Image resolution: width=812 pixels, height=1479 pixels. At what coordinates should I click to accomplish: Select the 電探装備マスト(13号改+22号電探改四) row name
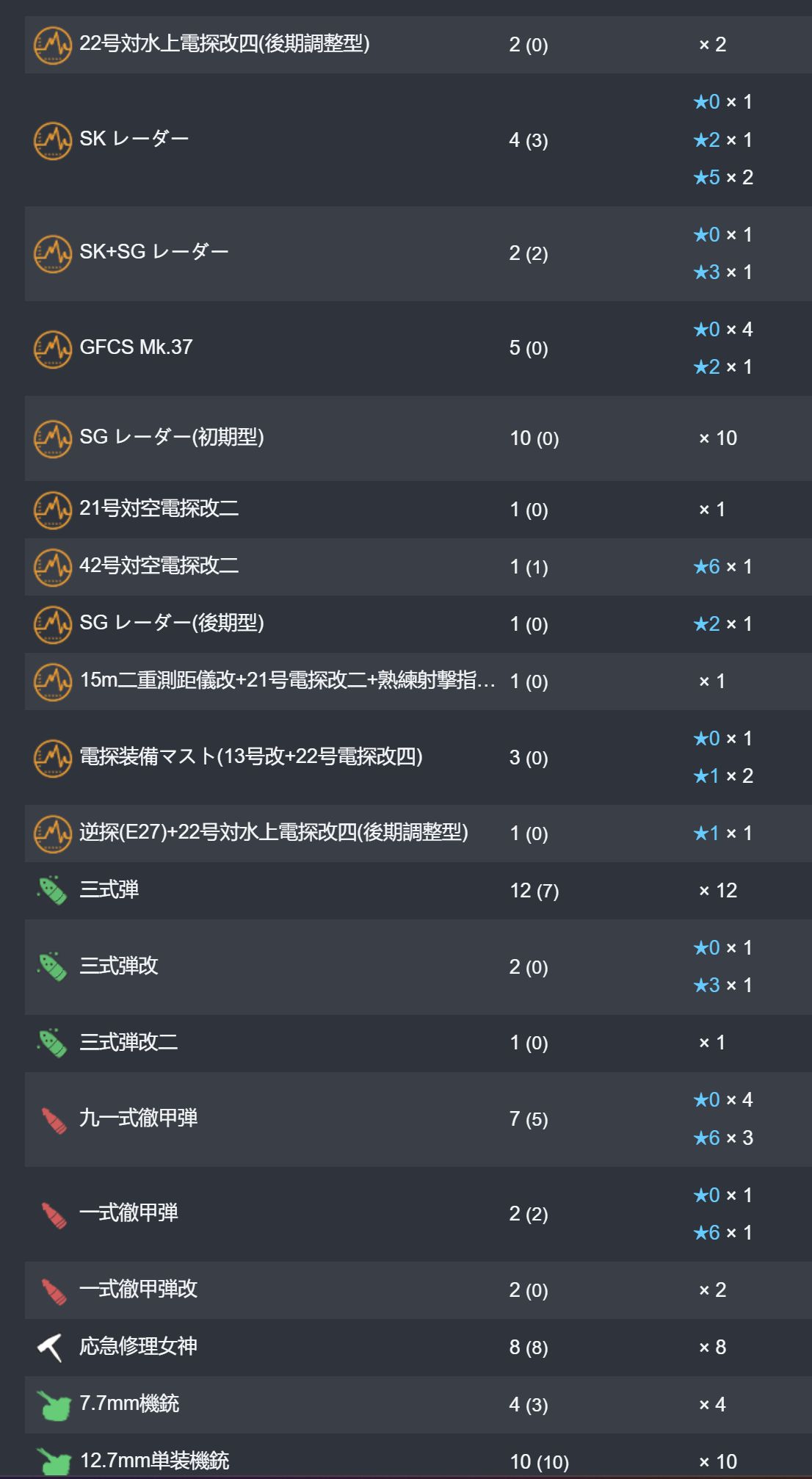point(251,756)
